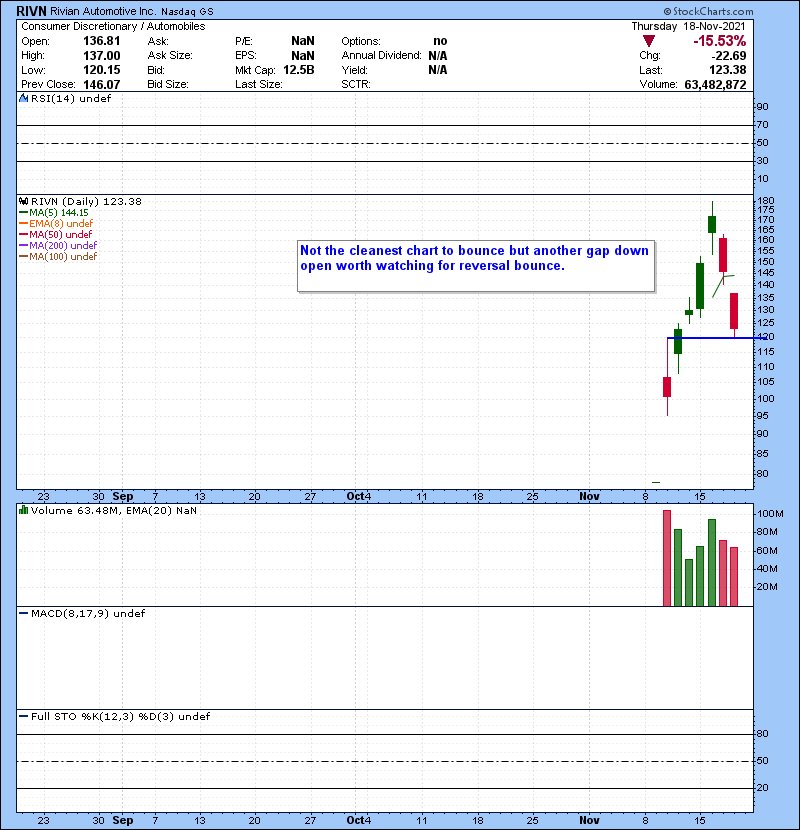Click the leftmost red candlestick on the price chart
This screenshot has width=800, height=830.
[x=667, y=387]
